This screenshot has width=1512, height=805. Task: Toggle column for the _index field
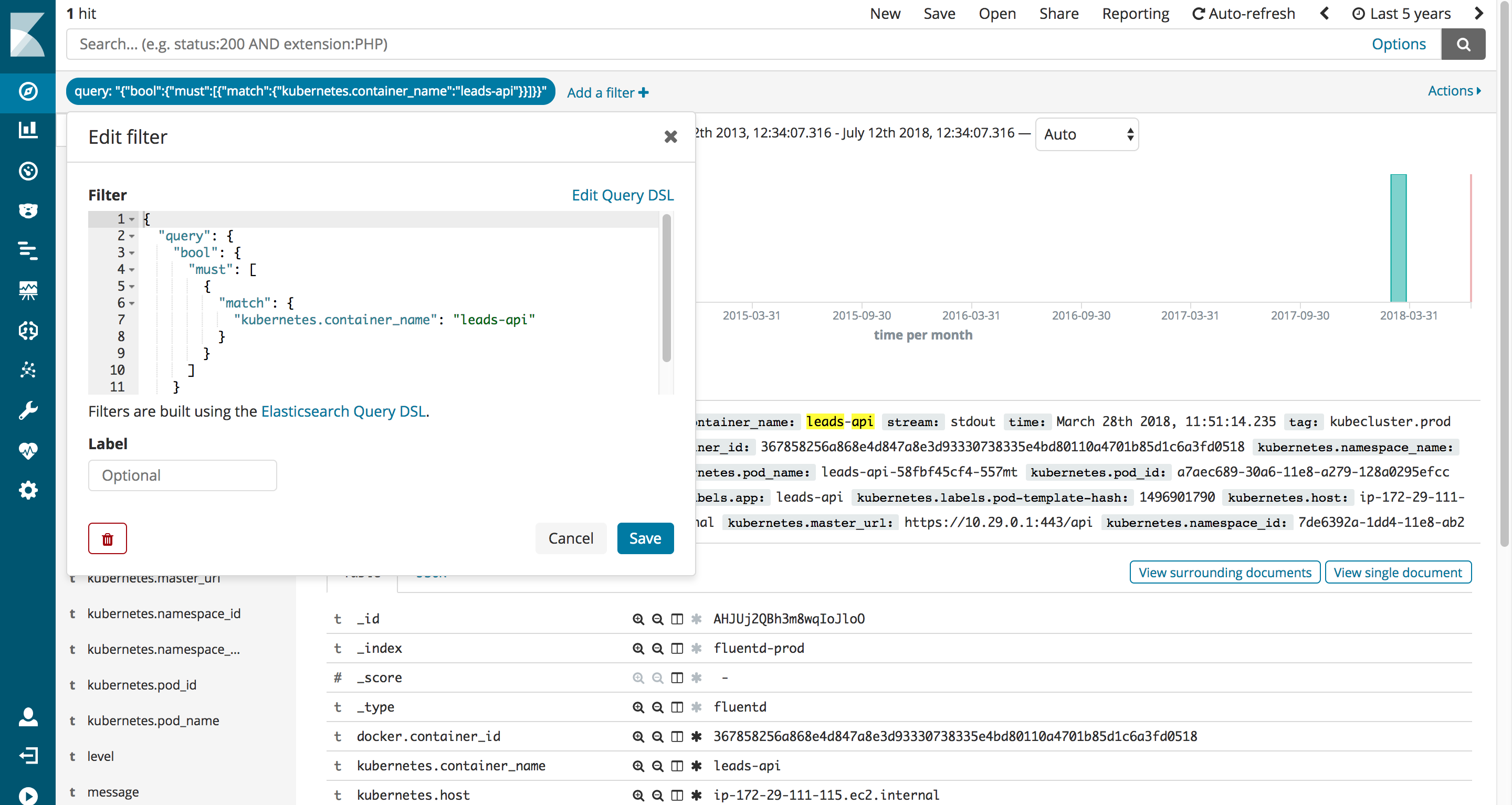point(677,648)
